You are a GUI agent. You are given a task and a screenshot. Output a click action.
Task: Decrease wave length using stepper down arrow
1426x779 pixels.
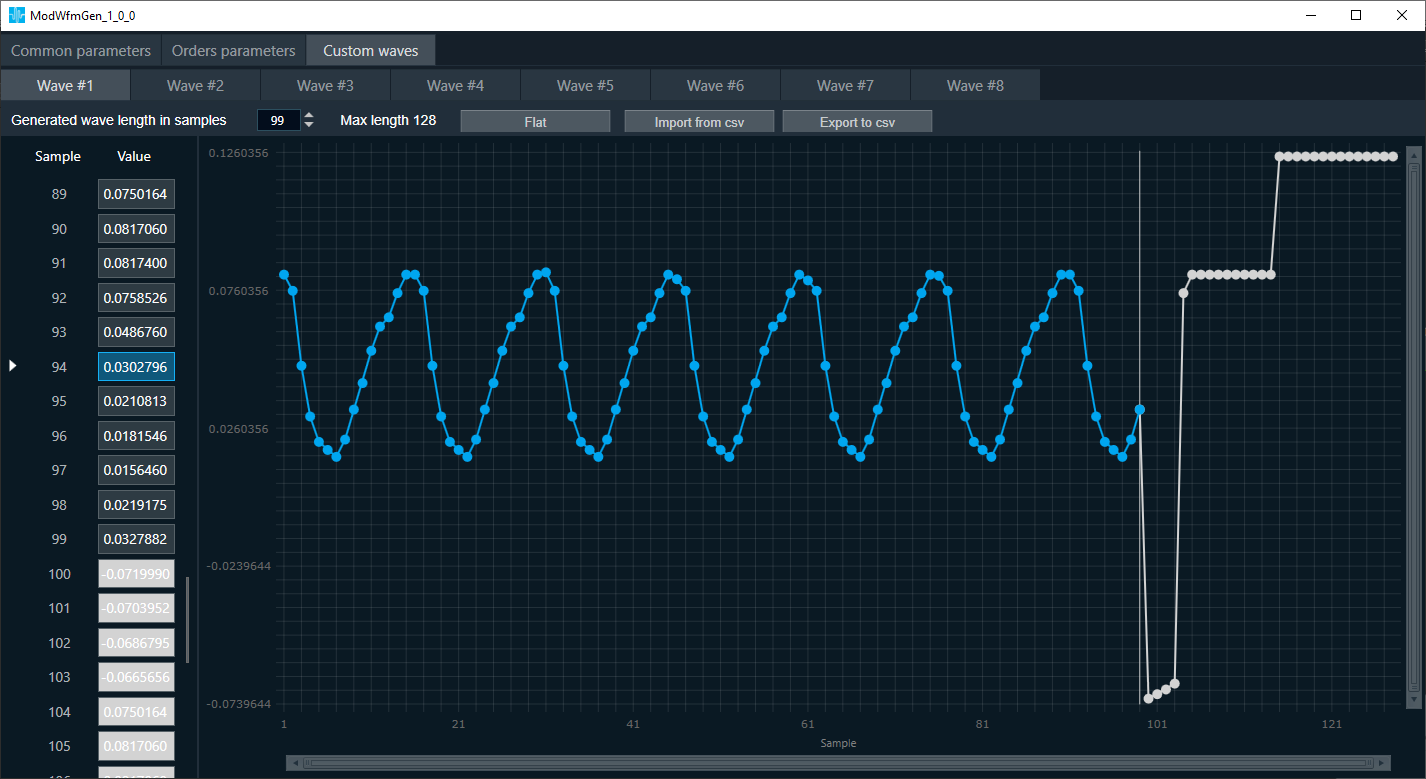click(309, 125)
